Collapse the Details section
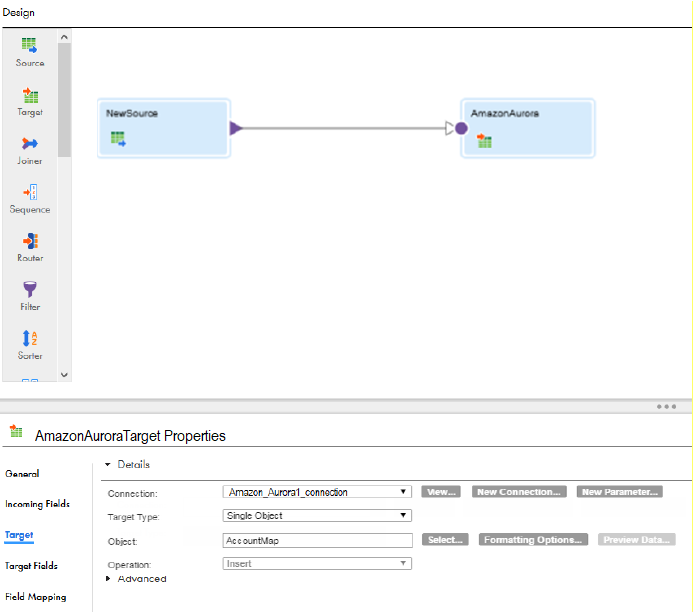The image size is (695, 612). pyautogui.click(x=108, y=464)
